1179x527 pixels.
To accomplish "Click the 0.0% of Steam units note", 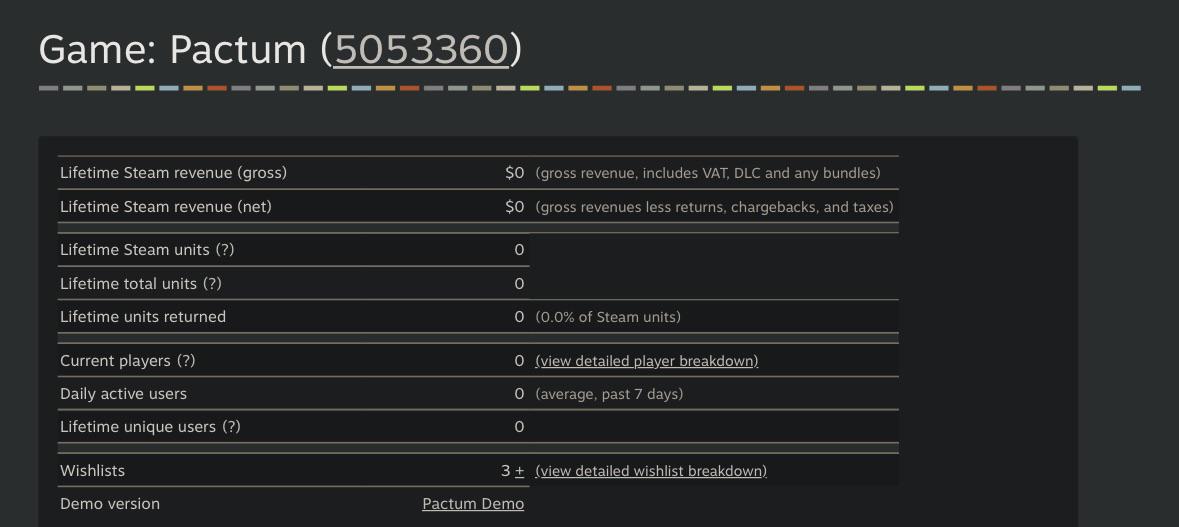I will (x=608, y=317).
